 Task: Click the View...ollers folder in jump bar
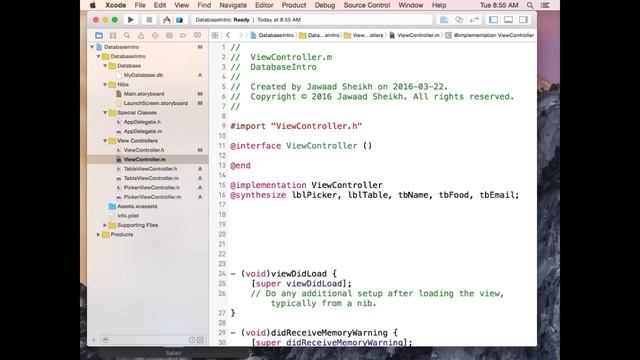364,36
